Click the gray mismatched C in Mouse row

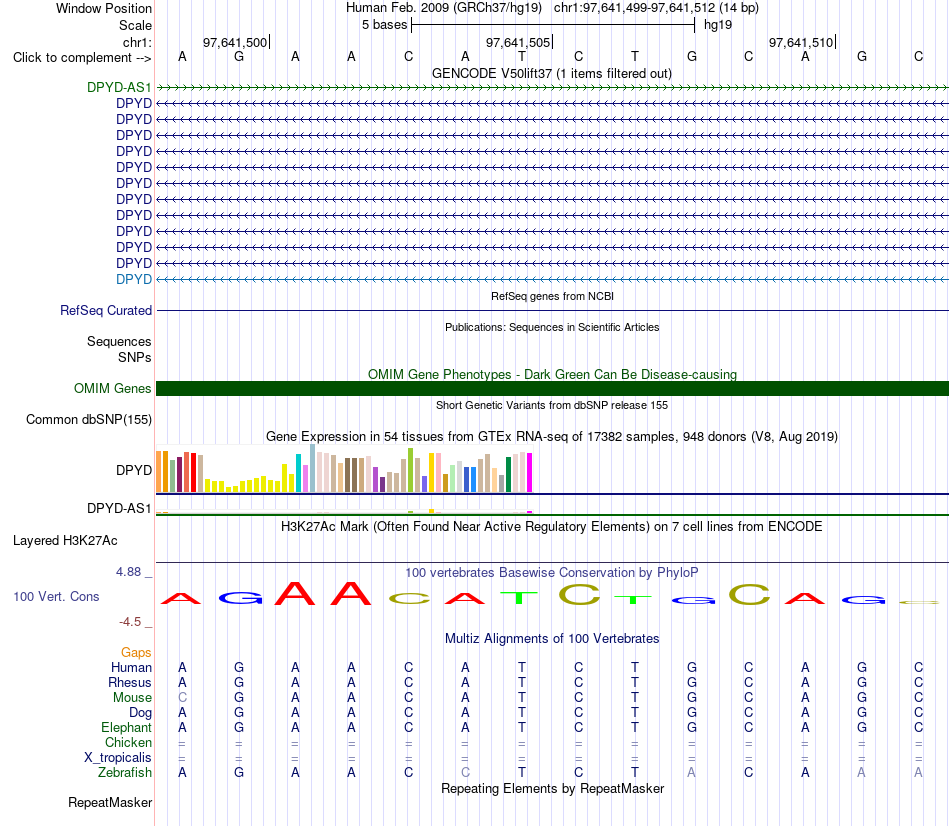(182, 698)
